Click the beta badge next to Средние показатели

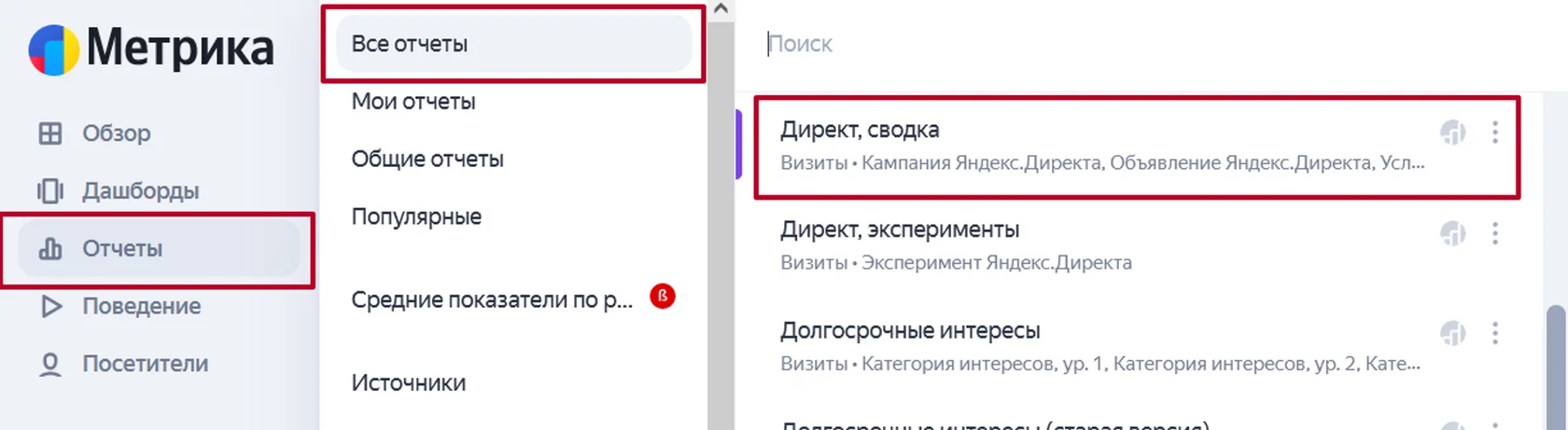pyautogui.click(x=663, y=297)
